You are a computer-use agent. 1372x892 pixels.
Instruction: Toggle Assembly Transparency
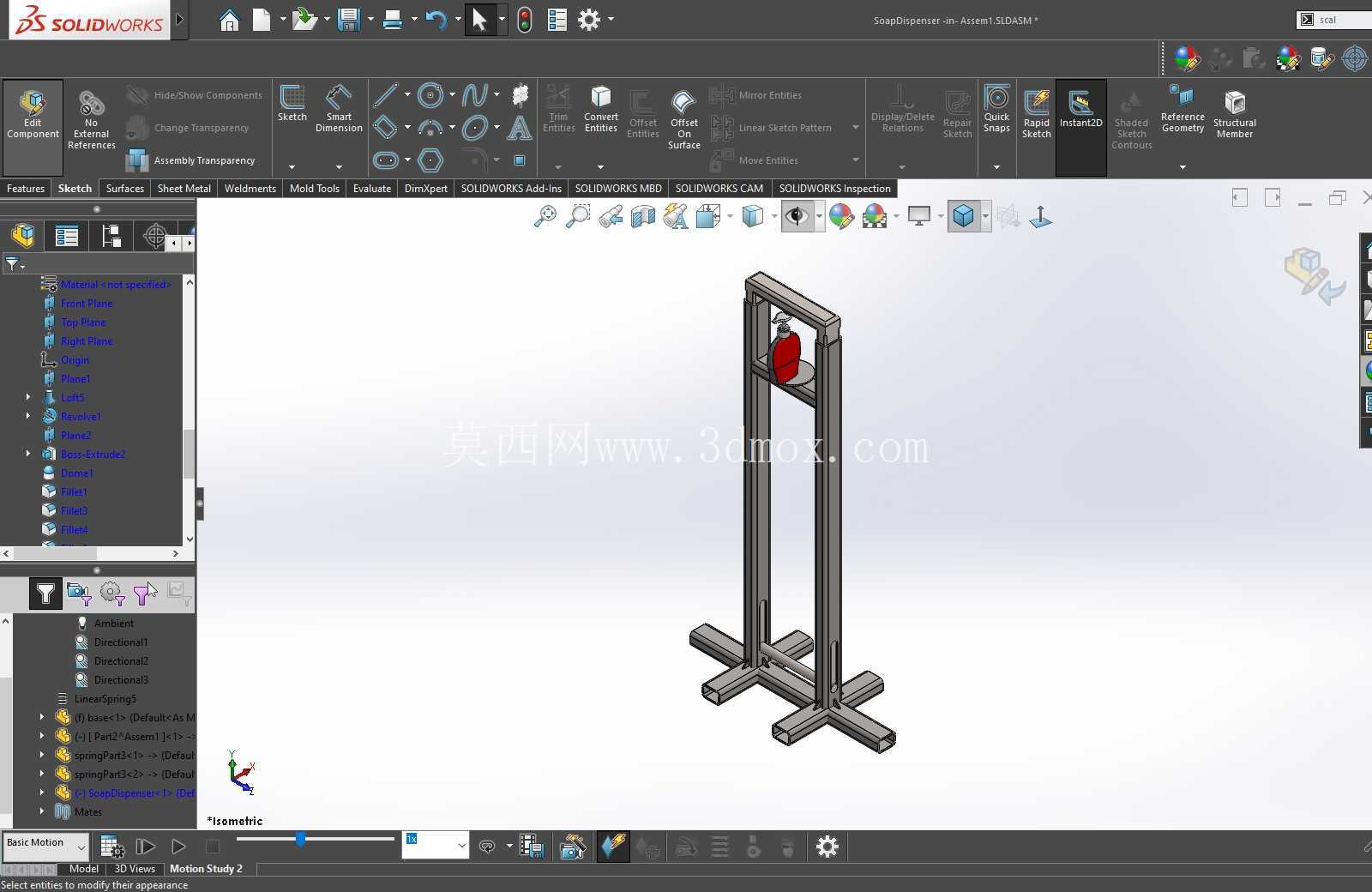coord(190,160)
